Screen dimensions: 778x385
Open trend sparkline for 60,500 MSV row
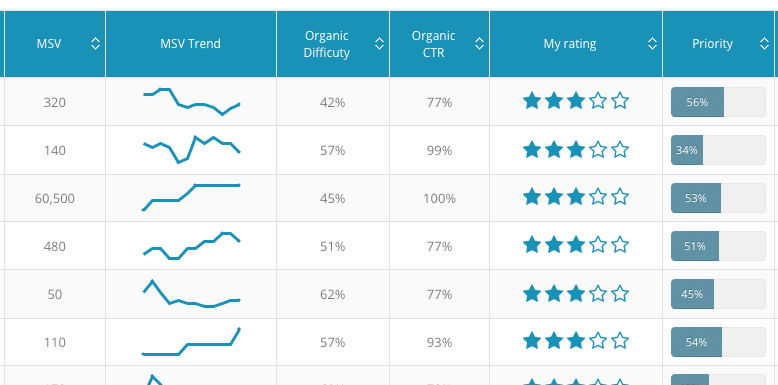pyautogui.click(x=192, y=197)
